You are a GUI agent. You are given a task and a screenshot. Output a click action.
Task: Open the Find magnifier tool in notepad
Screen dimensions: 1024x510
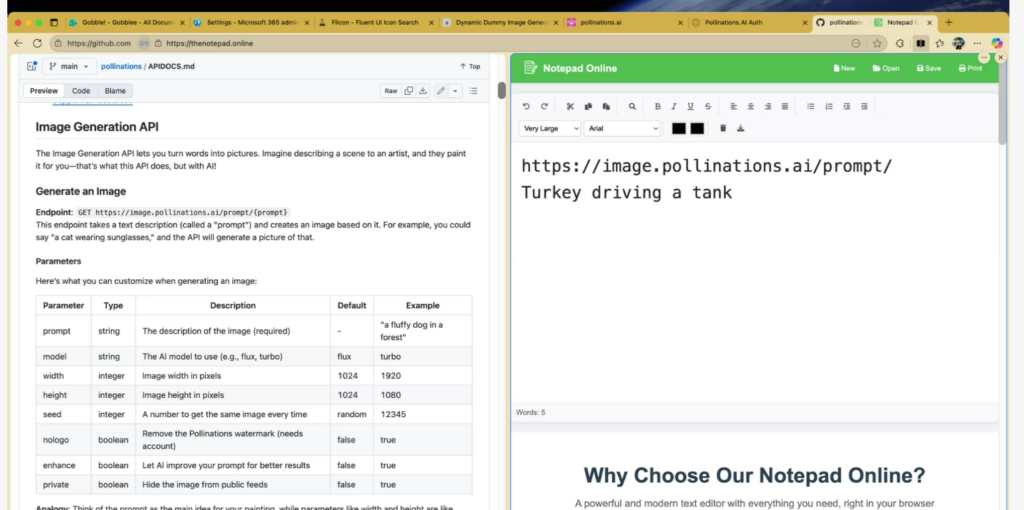tap(632, 106)
